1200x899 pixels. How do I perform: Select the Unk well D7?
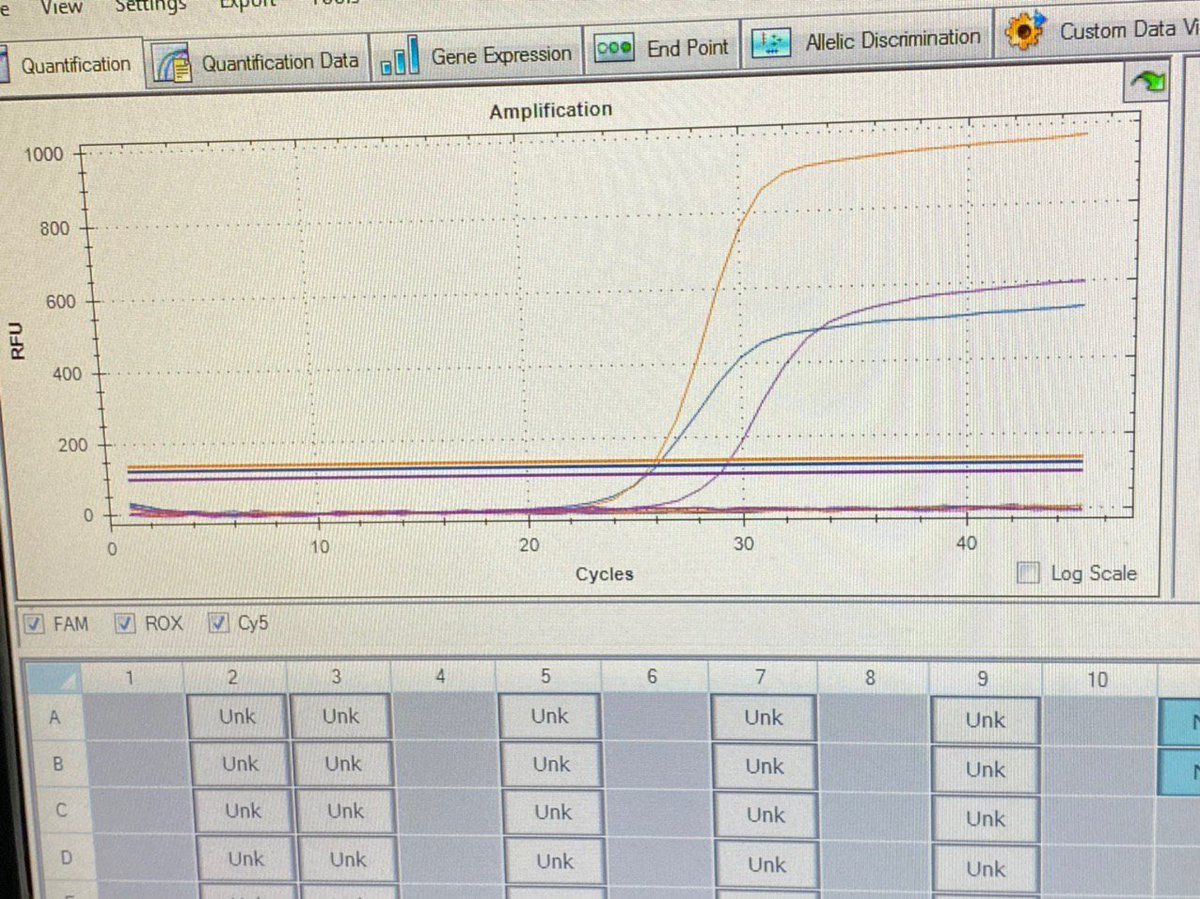(767, 864)
